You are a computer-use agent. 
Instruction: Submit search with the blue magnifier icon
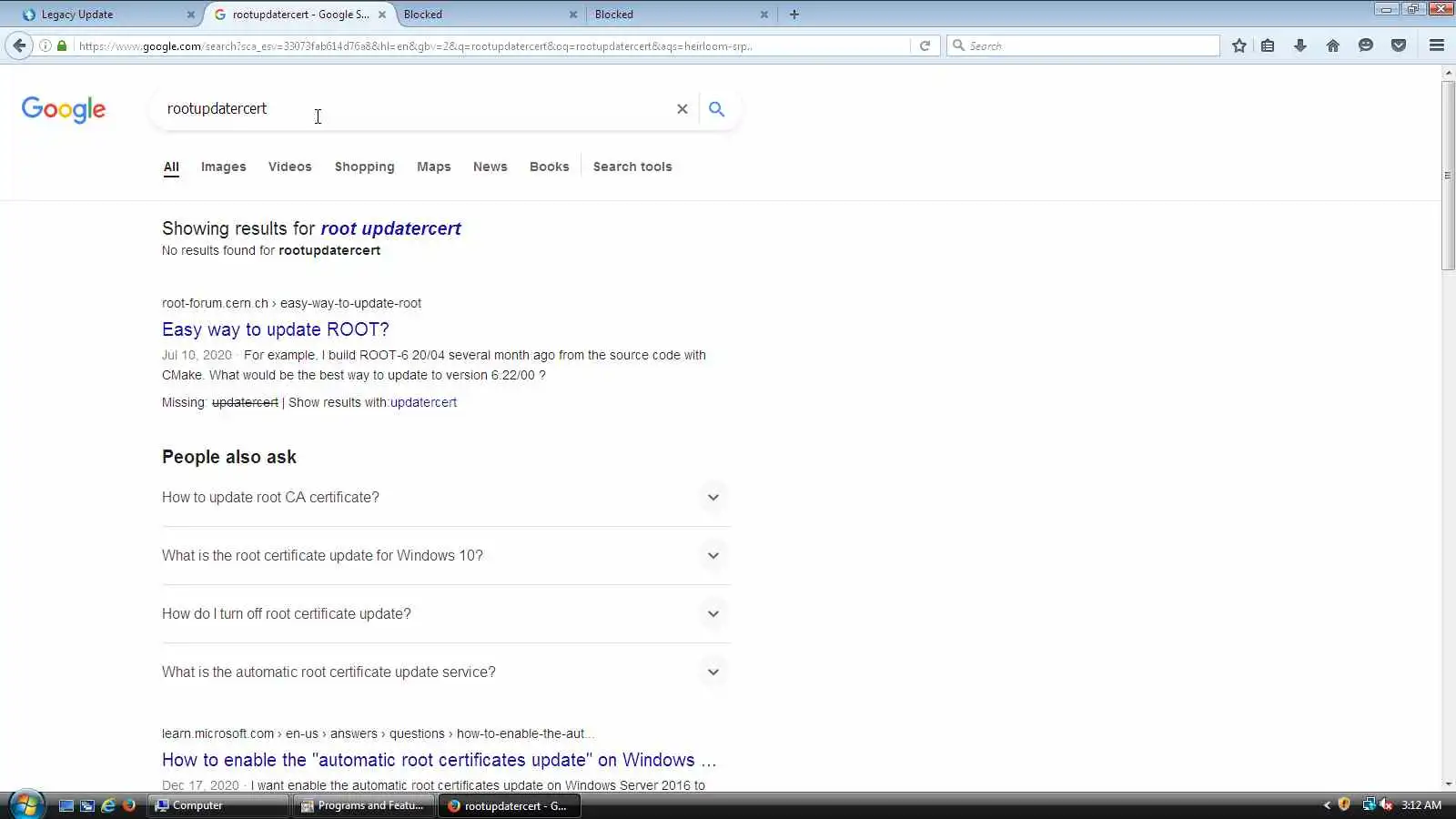(x=717, y=109)
